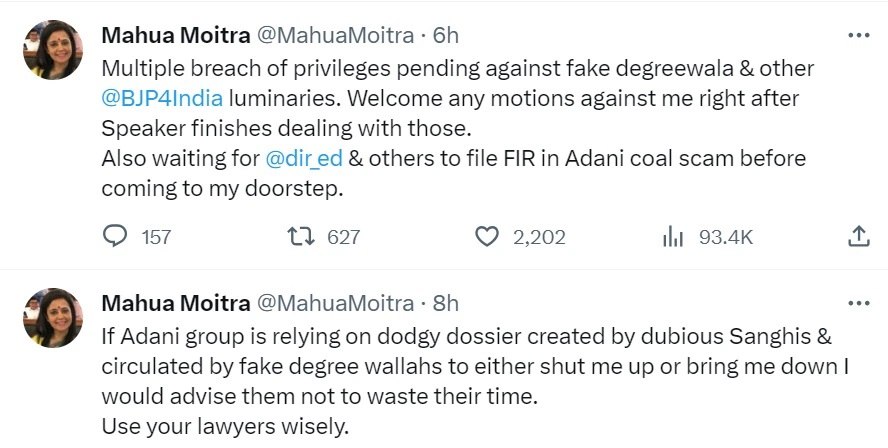
Task: Share the first tweet via share icon
Action: 858,237
